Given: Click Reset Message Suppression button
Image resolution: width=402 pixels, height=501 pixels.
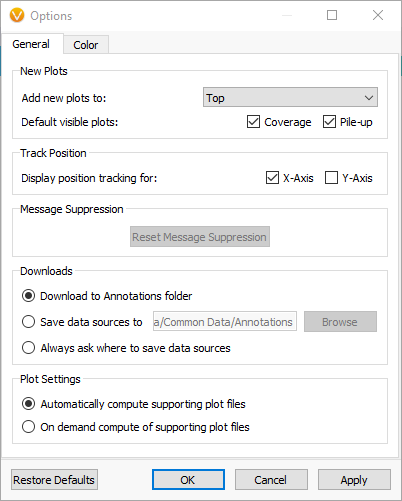Looking at the screenshot, I should click(200, 237).
